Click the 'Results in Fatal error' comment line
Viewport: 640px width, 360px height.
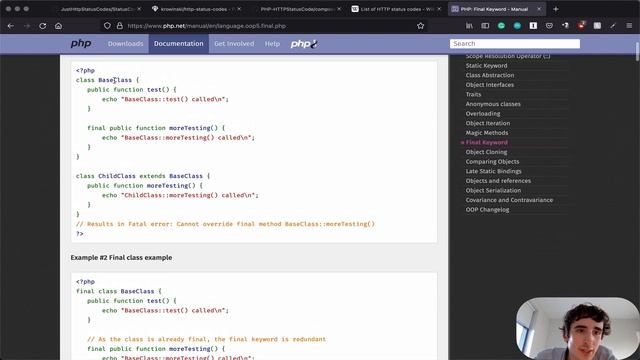click(225, 224)
